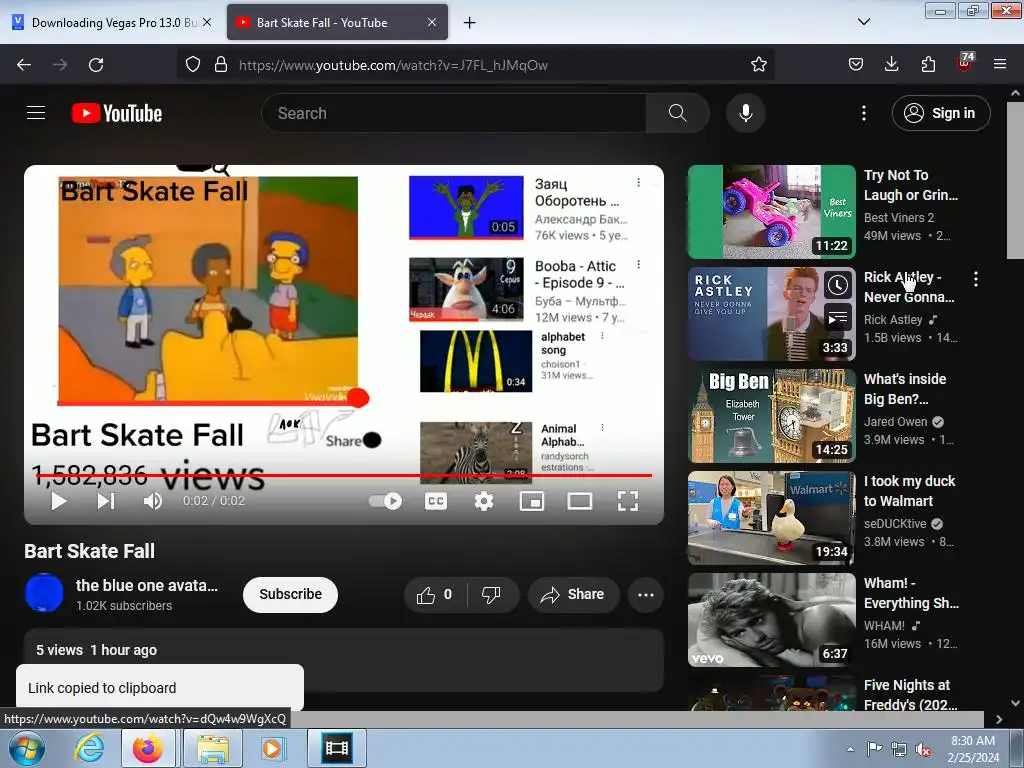This screenshot has width=1024, height=768.
Task: Open Windows Media Player on taskbar
Action: click(x=272, y=748)
